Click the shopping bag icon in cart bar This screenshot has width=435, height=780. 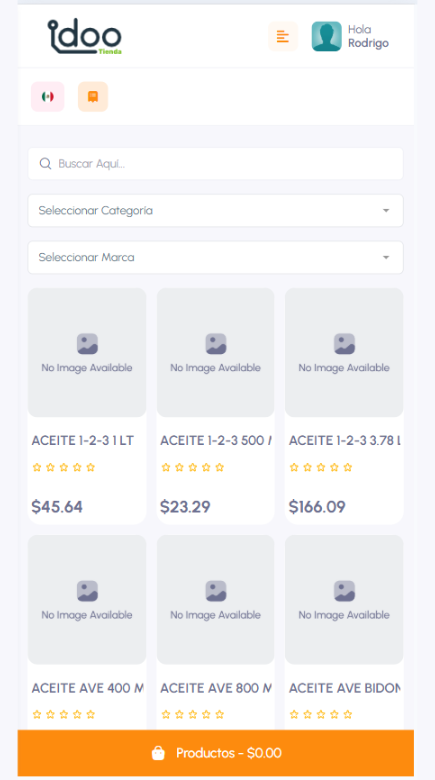[x=158, y=753]
